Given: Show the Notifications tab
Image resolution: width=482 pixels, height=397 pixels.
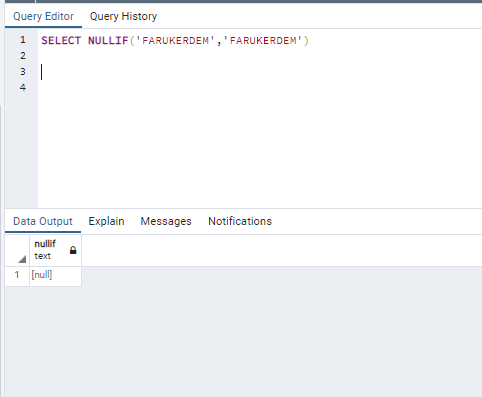Looking at the screenshot, I should click(240, 221).
